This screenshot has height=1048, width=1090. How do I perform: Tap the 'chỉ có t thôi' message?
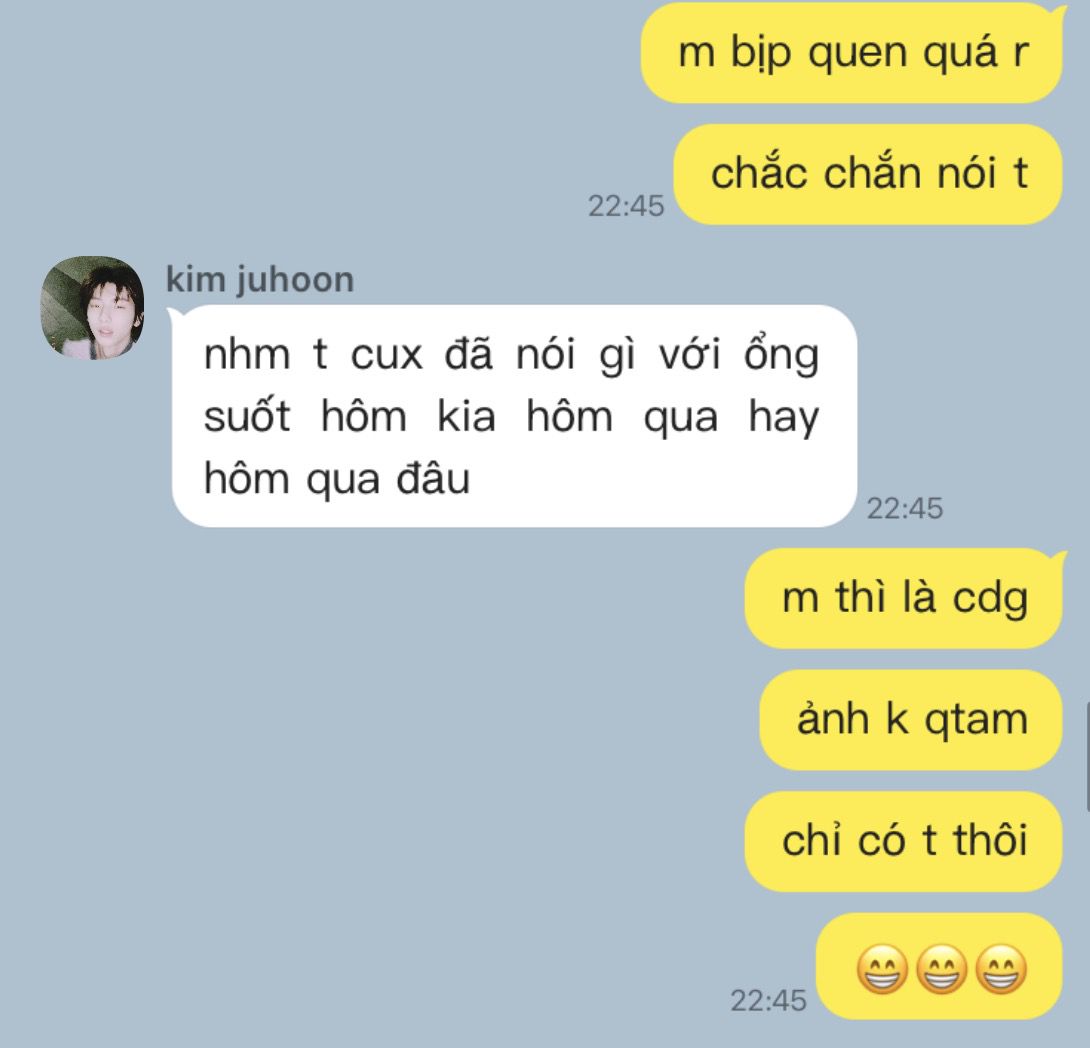(x=904, y=841)
